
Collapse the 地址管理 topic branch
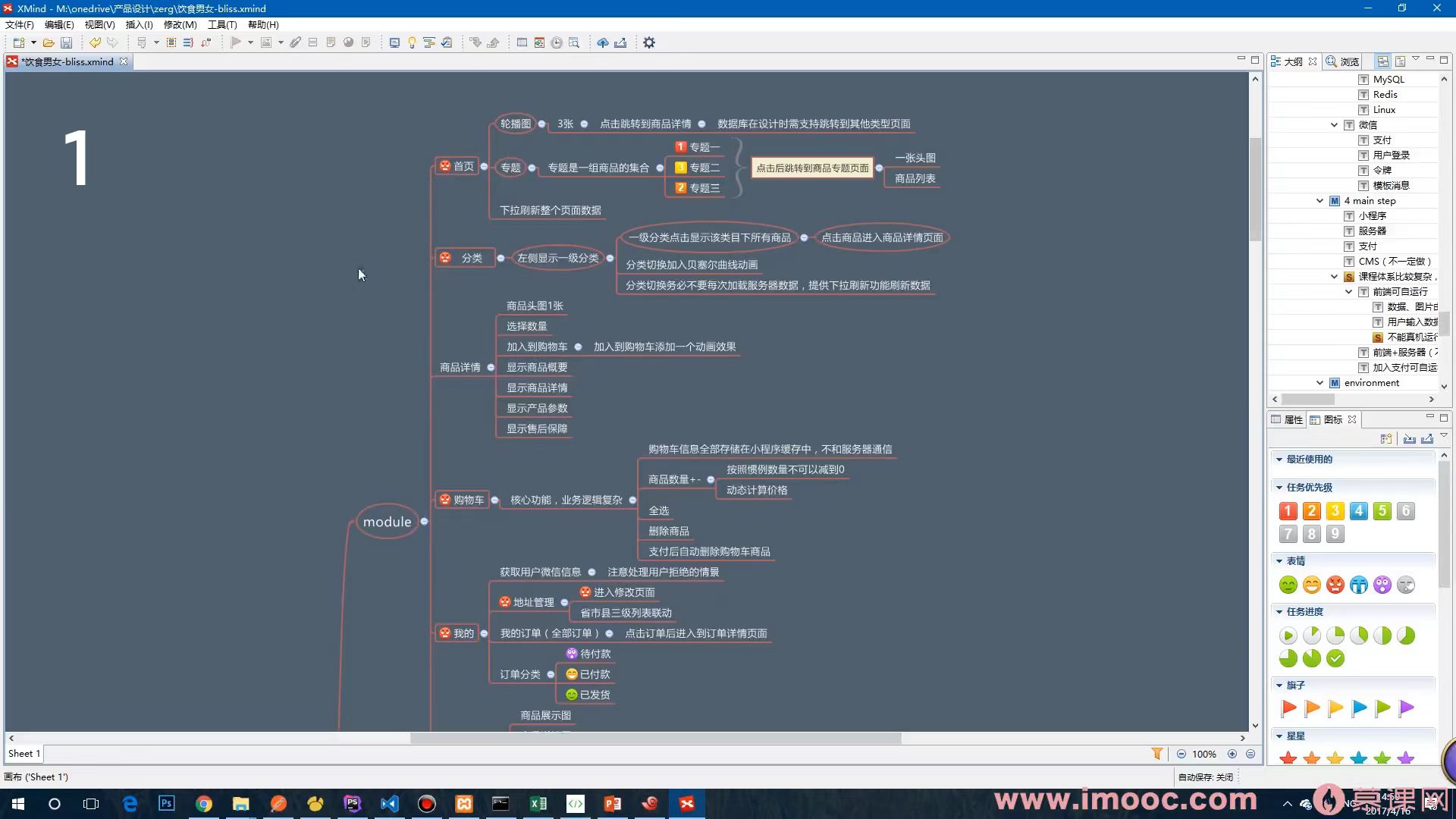(564, 602)
